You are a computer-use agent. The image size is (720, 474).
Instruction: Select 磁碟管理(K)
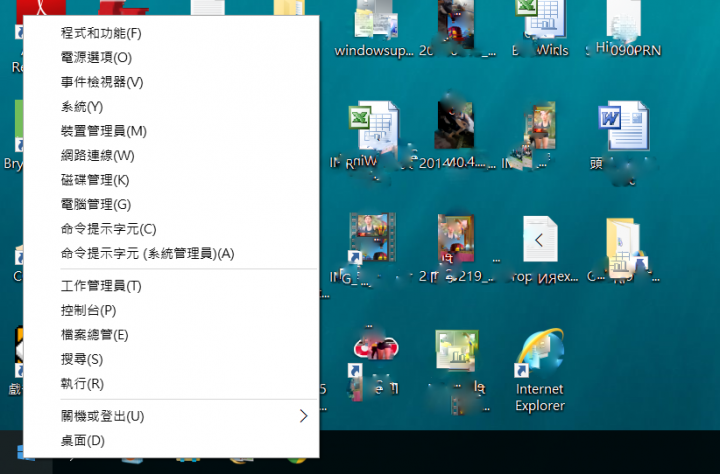(x=171, y=180)
